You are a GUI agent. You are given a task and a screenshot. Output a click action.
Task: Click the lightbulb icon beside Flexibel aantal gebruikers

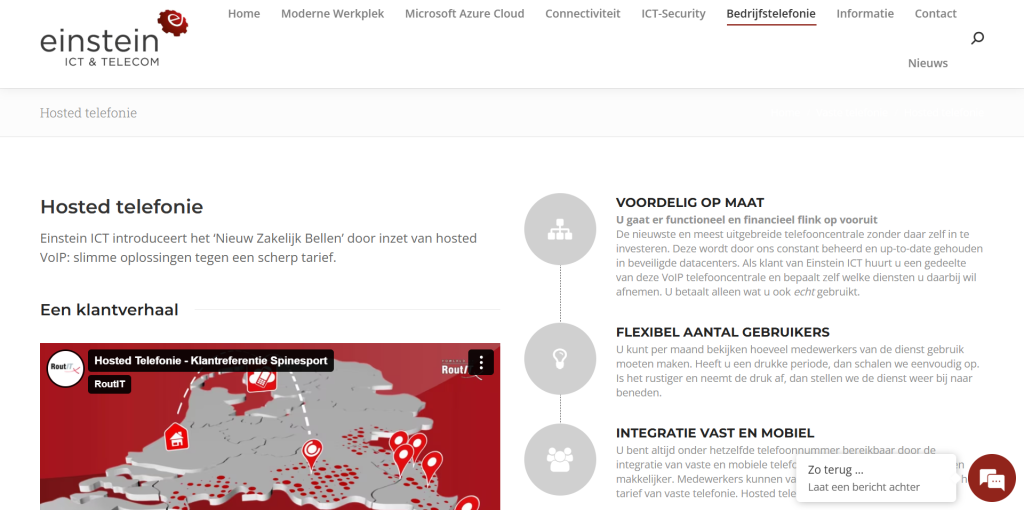(560, 359)
